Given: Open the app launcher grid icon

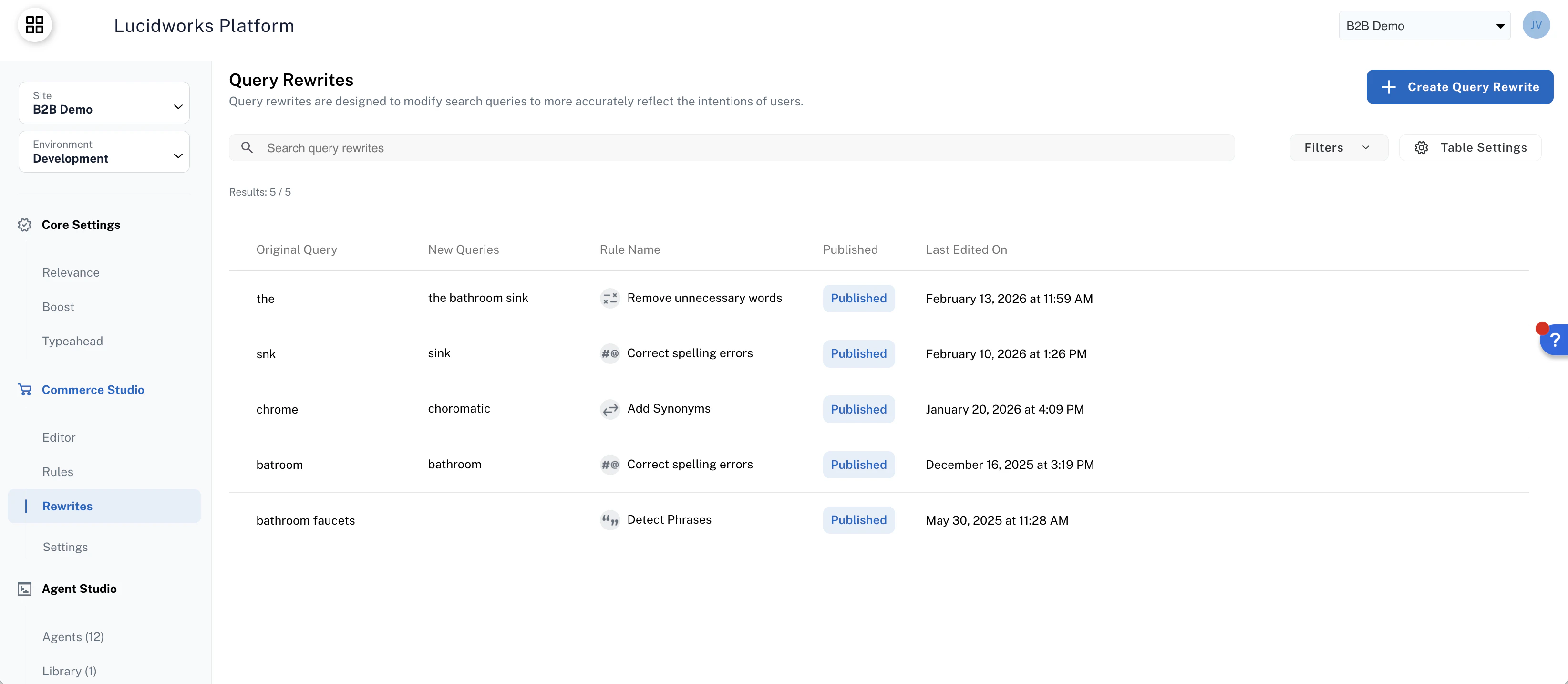Looking at the screenshot, I should tap(35, 25).
